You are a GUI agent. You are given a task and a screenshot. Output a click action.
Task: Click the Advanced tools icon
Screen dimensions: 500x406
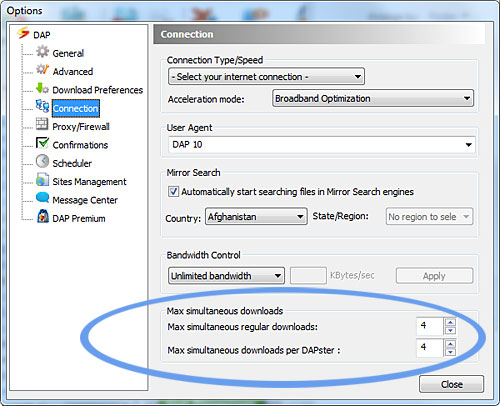[x=42, y=69]
